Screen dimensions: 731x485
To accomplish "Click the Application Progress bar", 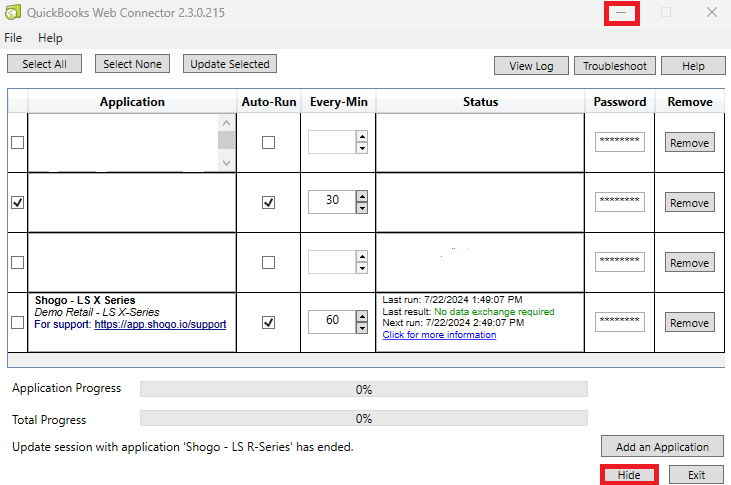I will (364, 389).
